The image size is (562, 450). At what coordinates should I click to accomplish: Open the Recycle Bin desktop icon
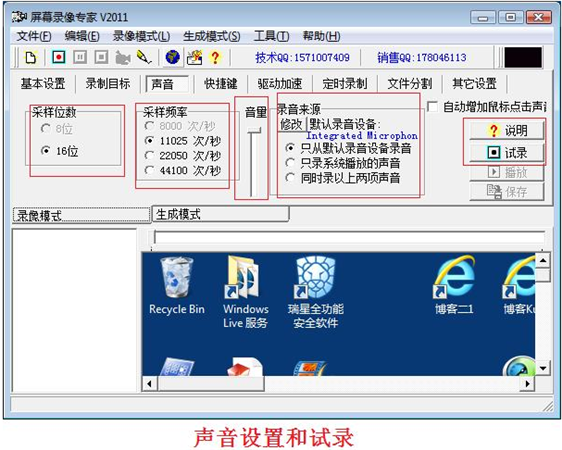[177, 286]
